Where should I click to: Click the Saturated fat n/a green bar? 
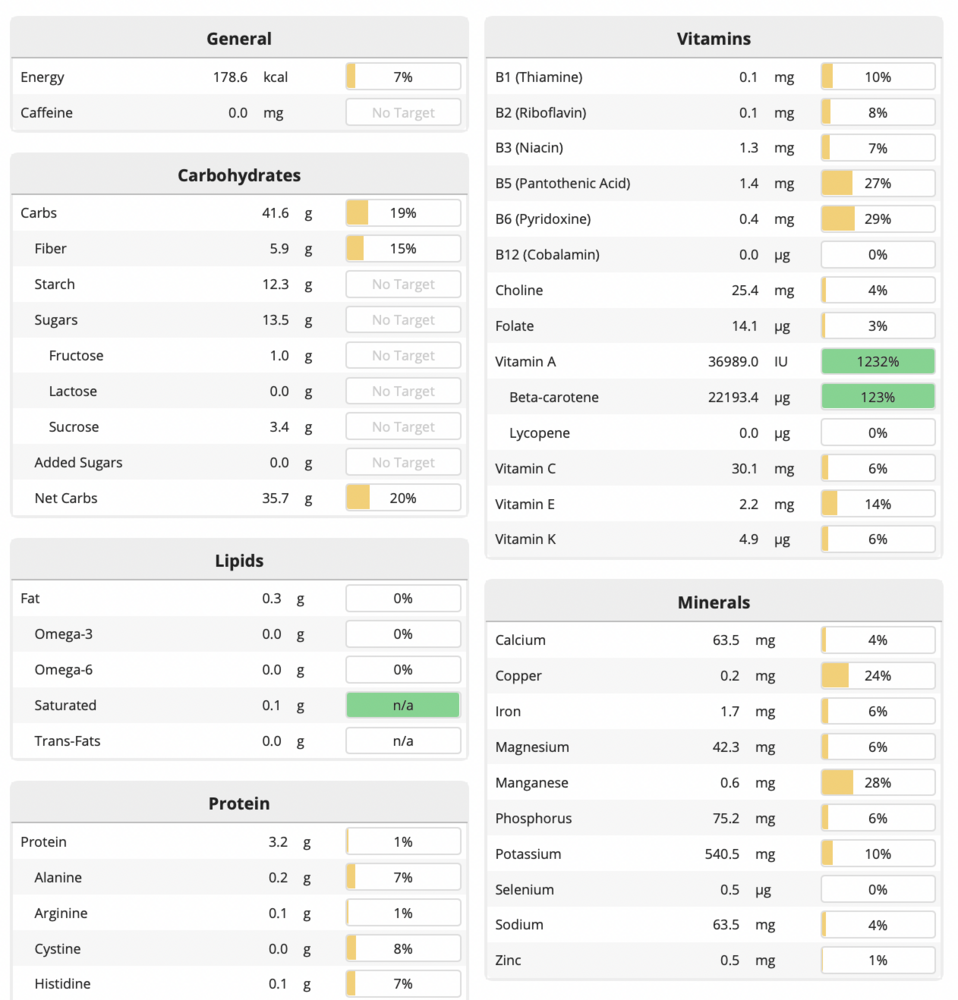point(403,705)
